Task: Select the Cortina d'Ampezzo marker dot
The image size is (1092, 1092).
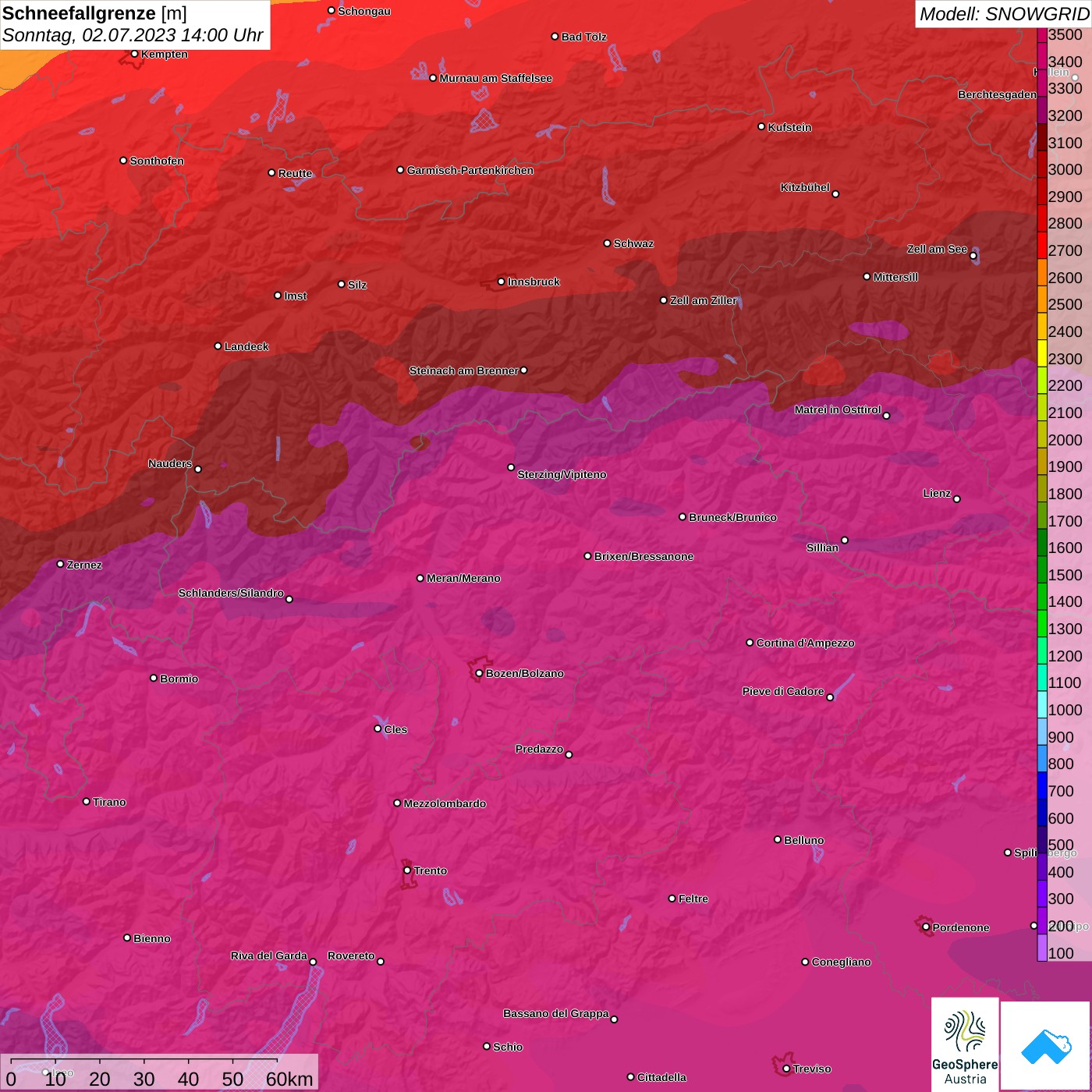Action: tap(750, 643)
